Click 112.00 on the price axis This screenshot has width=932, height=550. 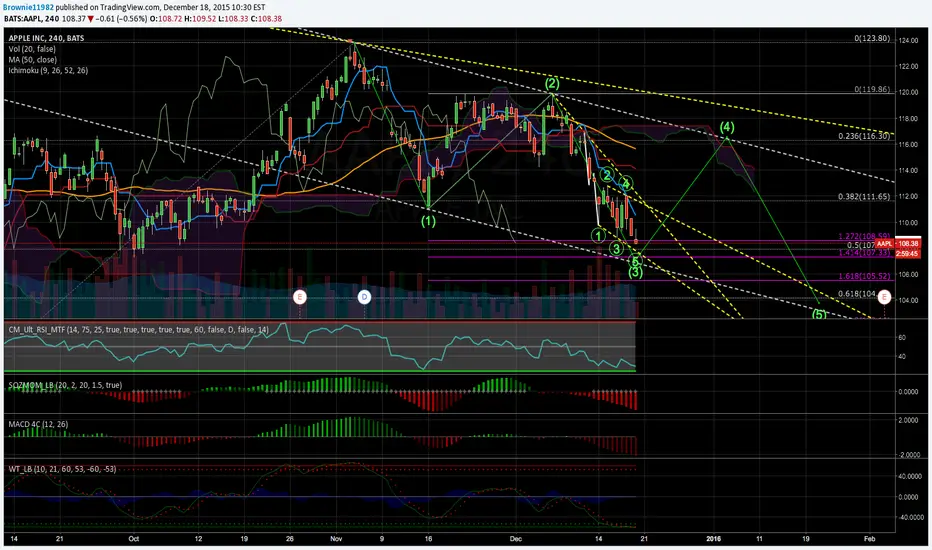coord(908,197)
